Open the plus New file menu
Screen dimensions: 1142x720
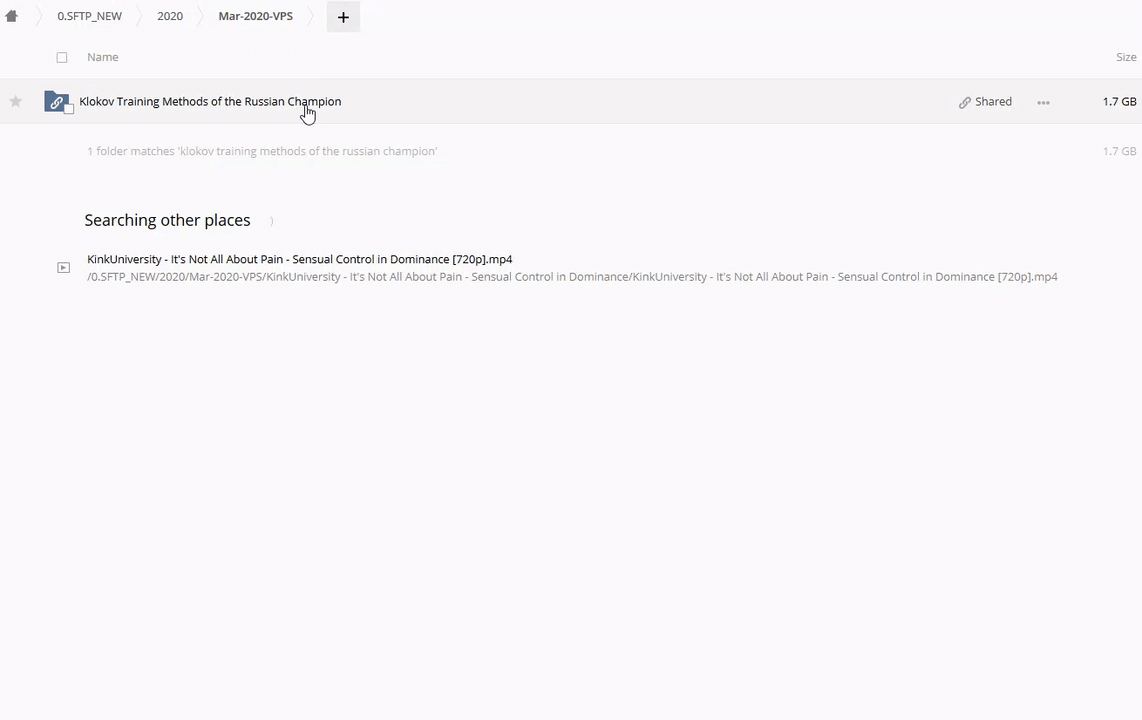(x=343, y=17)
